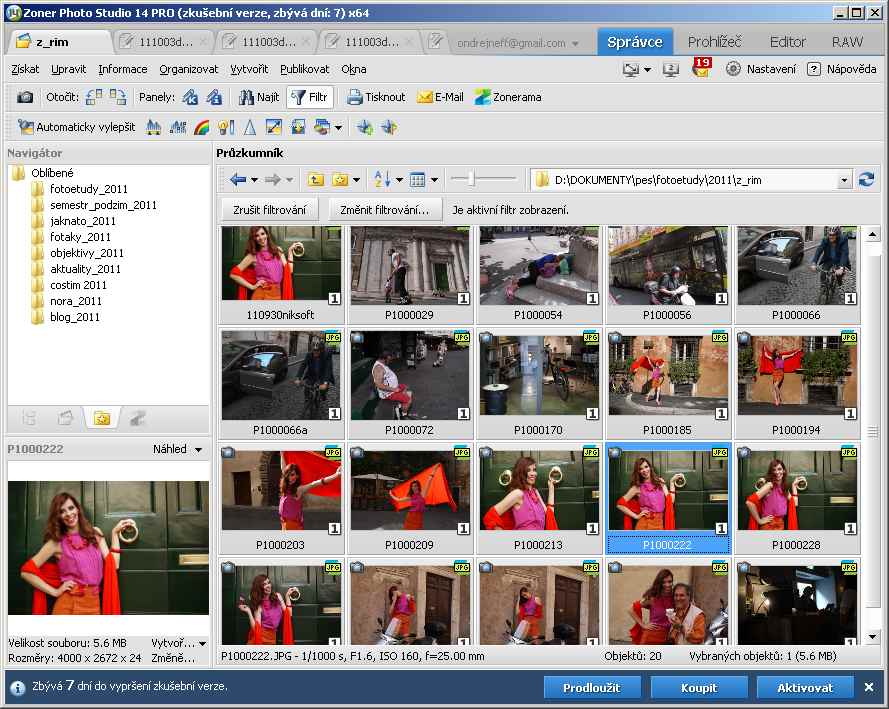This screenshot has height=709, width=889.
Task: Open Zonerama from the toolbar
Action: (508, 97)
